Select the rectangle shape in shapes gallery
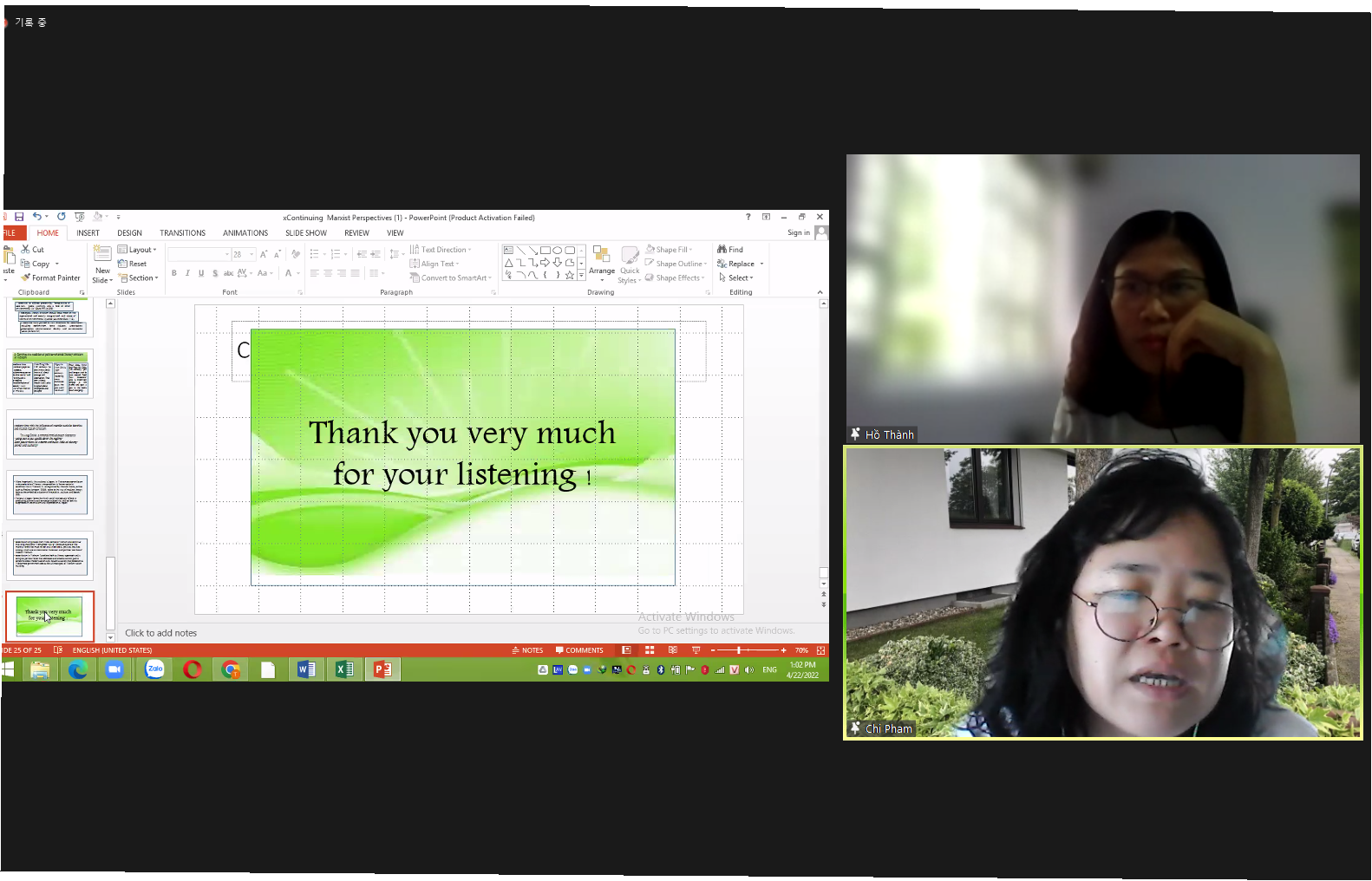This screenshot has height=881, width=1372. click(545, 250)
